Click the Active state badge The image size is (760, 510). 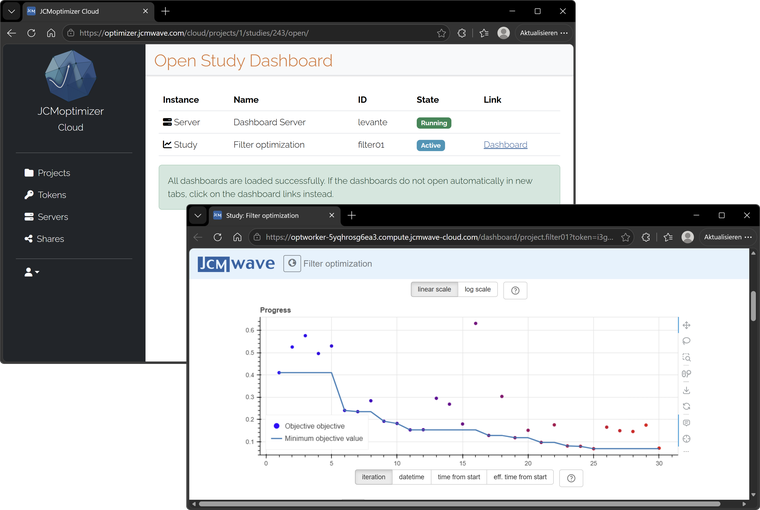(430, 145)
